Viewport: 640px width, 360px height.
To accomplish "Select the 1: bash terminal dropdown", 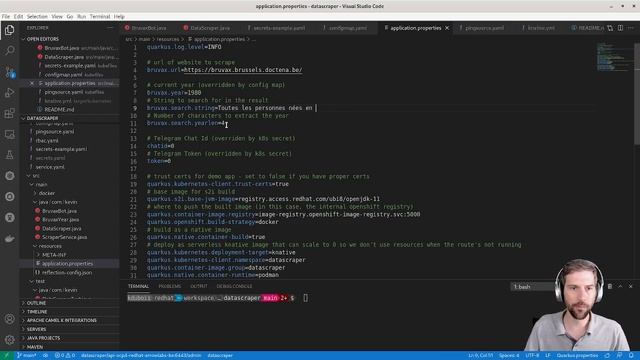I will [x=534, y=287].
